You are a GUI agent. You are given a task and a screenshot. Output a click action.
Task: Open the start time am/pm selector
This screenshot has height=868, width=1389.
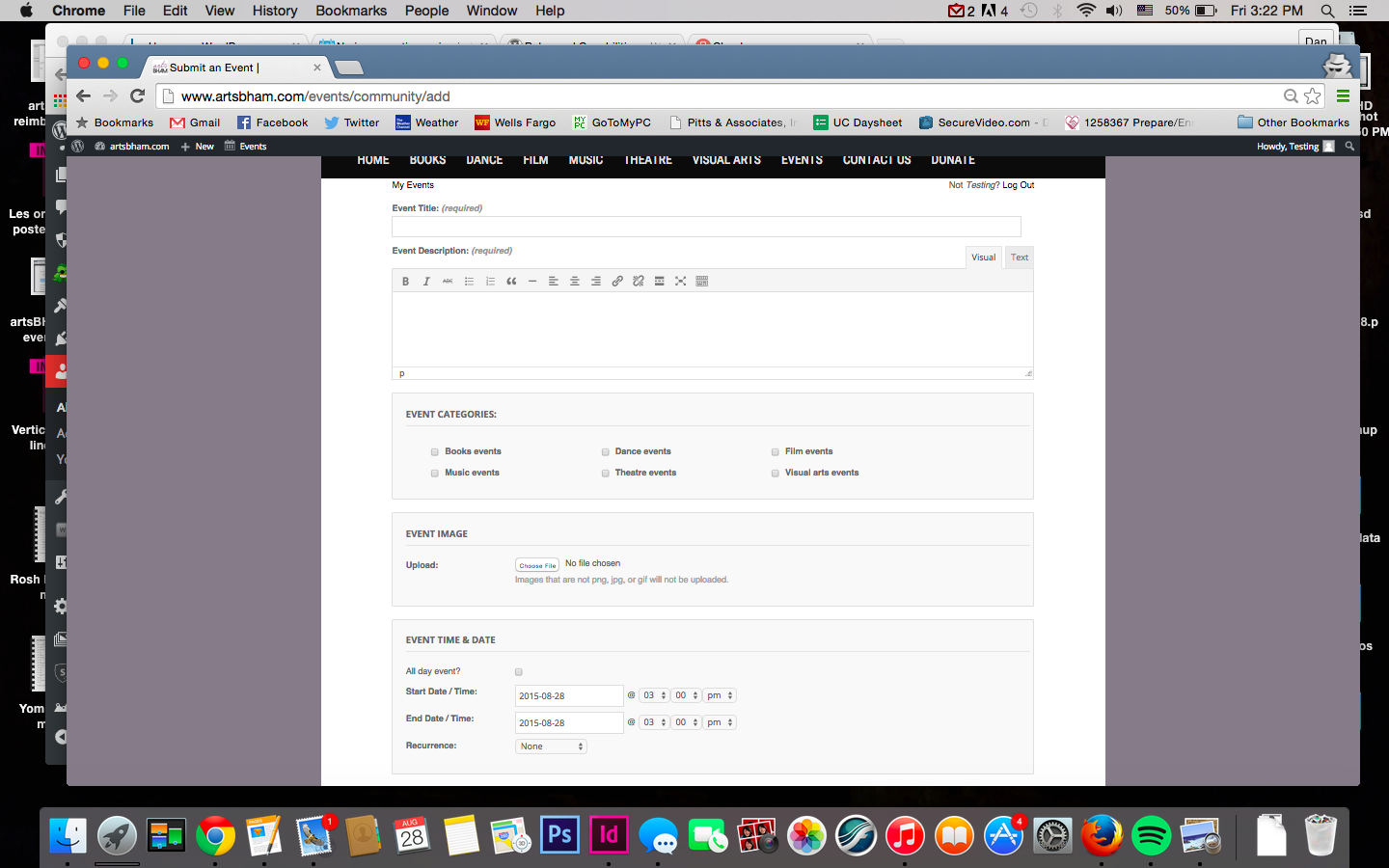tap(720, 695)
